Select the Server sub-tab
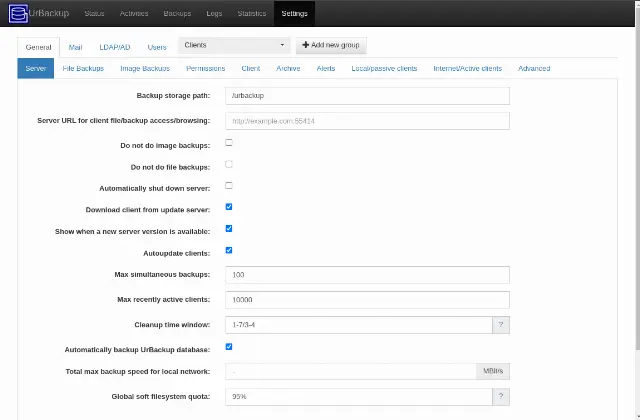Viewport: 640px width, 420px height. click(x=36, y=69)
